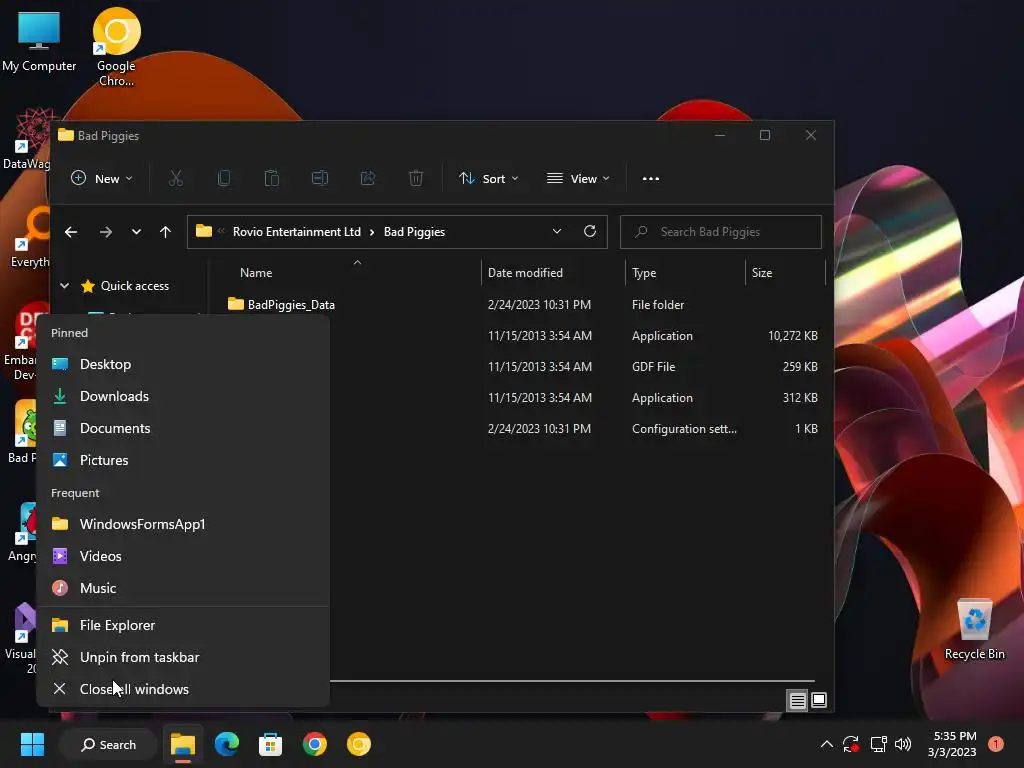The height and width of the screenshot is (768, 1024).
Task: Click the GDF File type cell
Action: [x=653, y=367]
